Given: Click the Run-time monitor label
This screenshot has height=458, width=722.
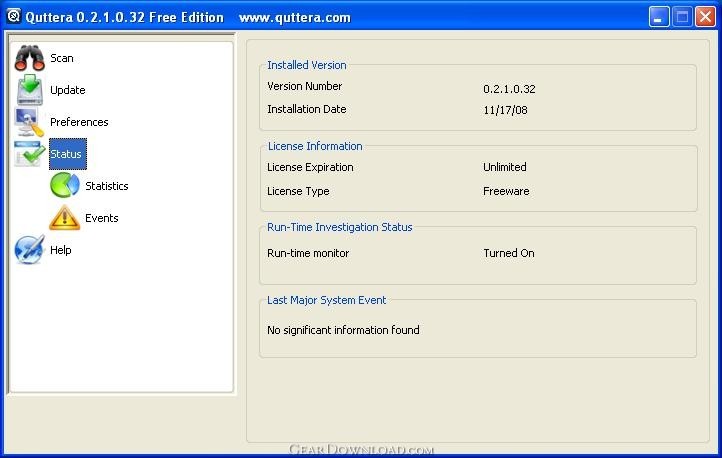Looking at the screenshot, I should (308, 253).
